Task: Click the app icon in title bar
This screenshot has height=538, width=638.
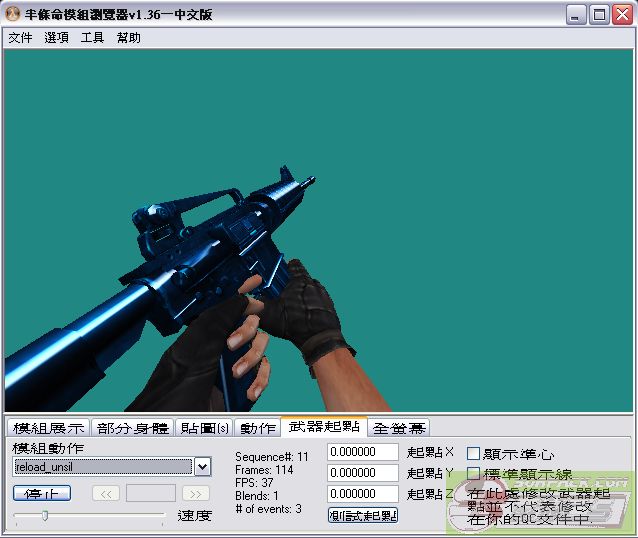Action: [x=12, y=14]
